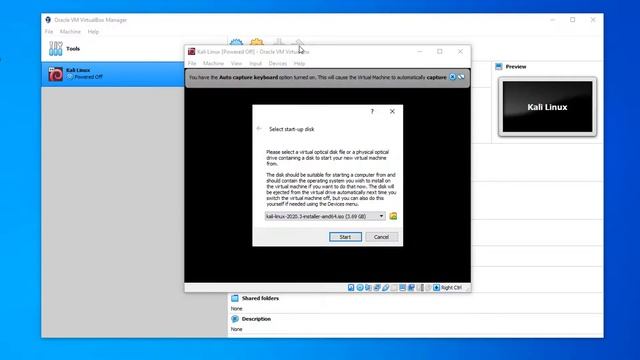Open the Machine menu in the Kali Linux VM window

coord(213,63)
